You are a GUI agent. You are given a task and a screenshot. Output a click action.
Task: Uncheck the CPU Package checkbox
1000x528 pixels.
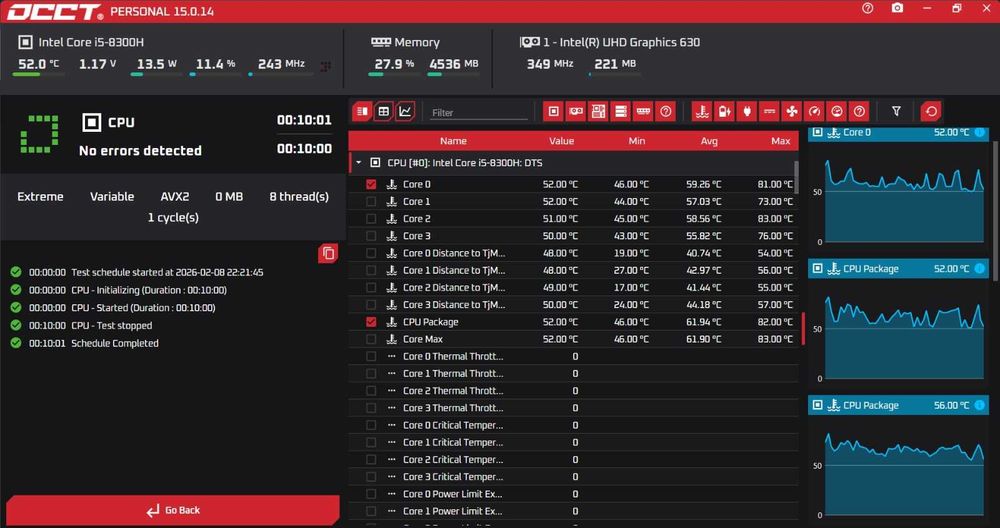pyautogui.click(x=371, y=322)
